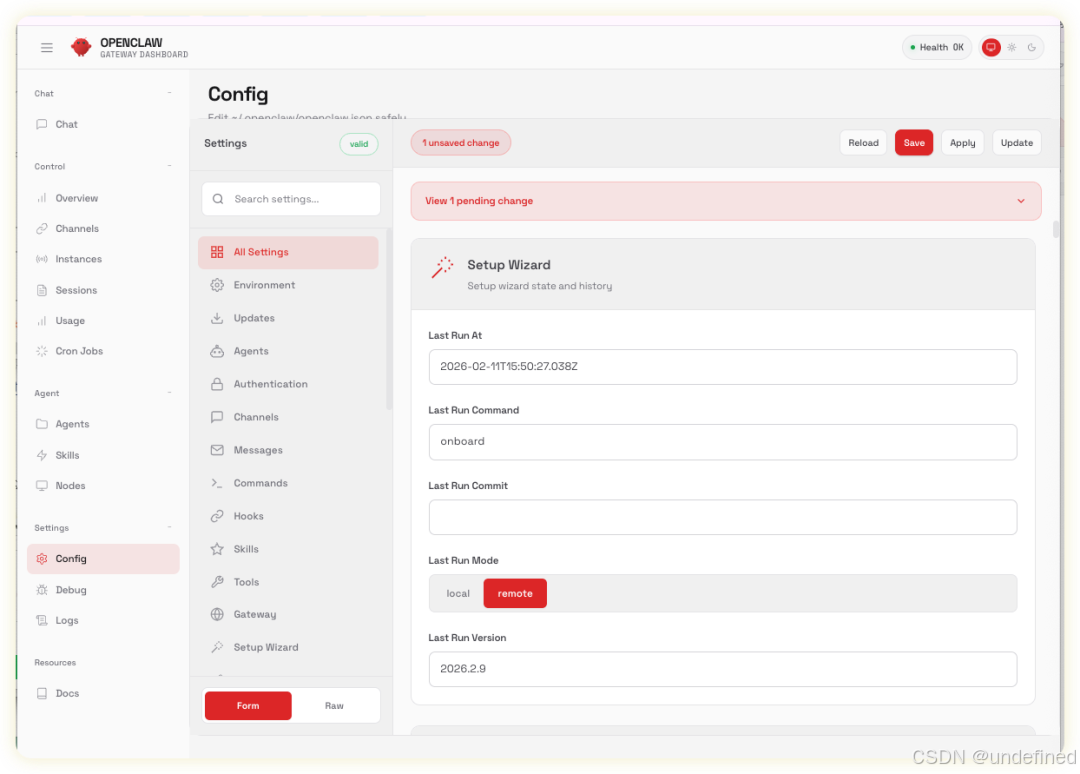
Task: Click the Sessions document icon
Action: pos(42,290)
